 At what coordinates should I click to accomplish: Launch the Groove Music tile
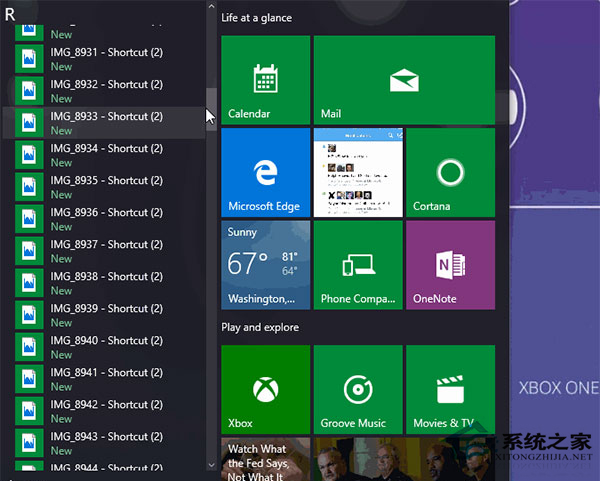[358, 390]
